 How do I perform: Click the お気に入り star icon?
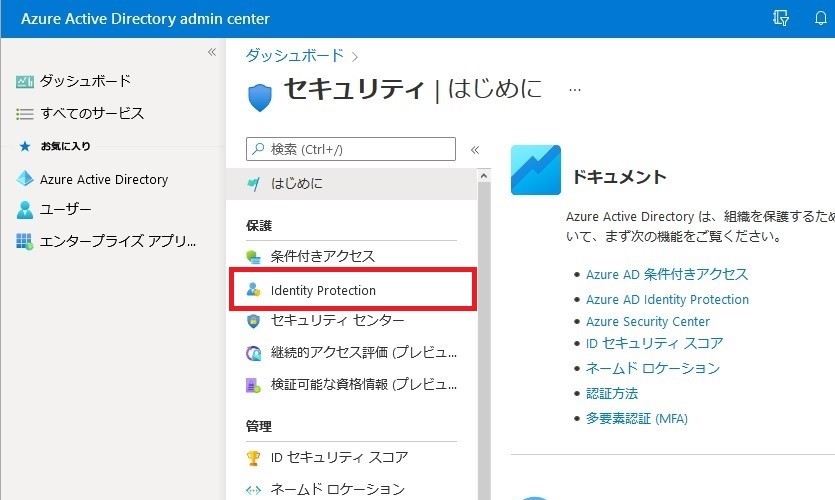click(x=24, y=146)
